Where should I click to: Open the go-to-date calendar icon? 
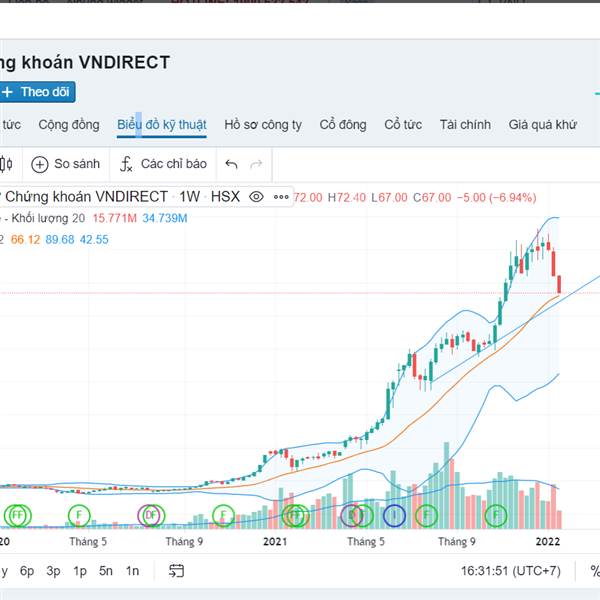176,571
